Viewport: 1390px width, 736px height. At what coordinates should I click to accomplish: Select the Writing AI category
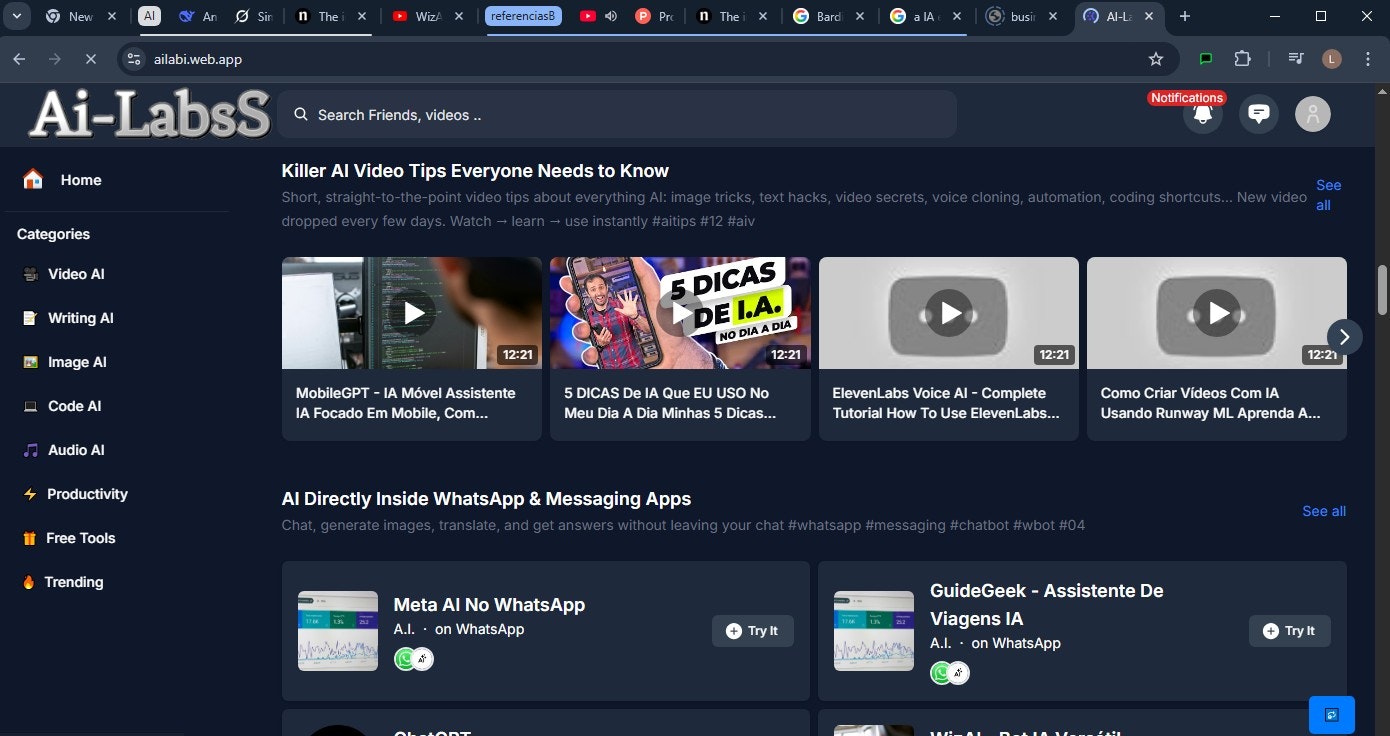click(68, 318)
